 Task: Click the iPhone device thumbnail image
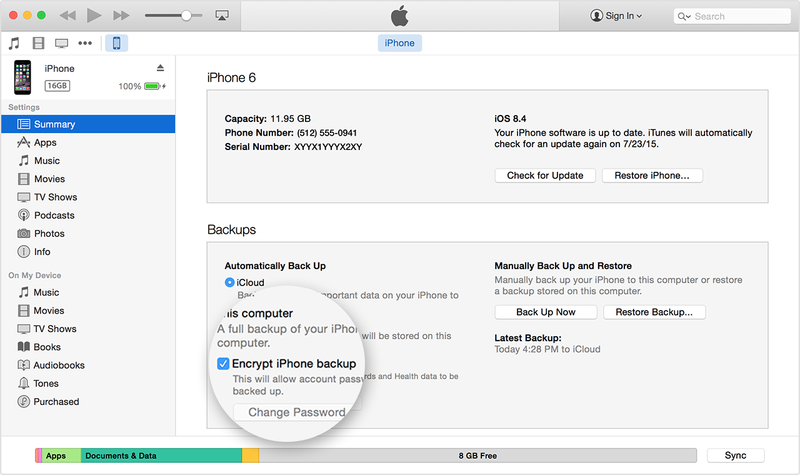22,78
